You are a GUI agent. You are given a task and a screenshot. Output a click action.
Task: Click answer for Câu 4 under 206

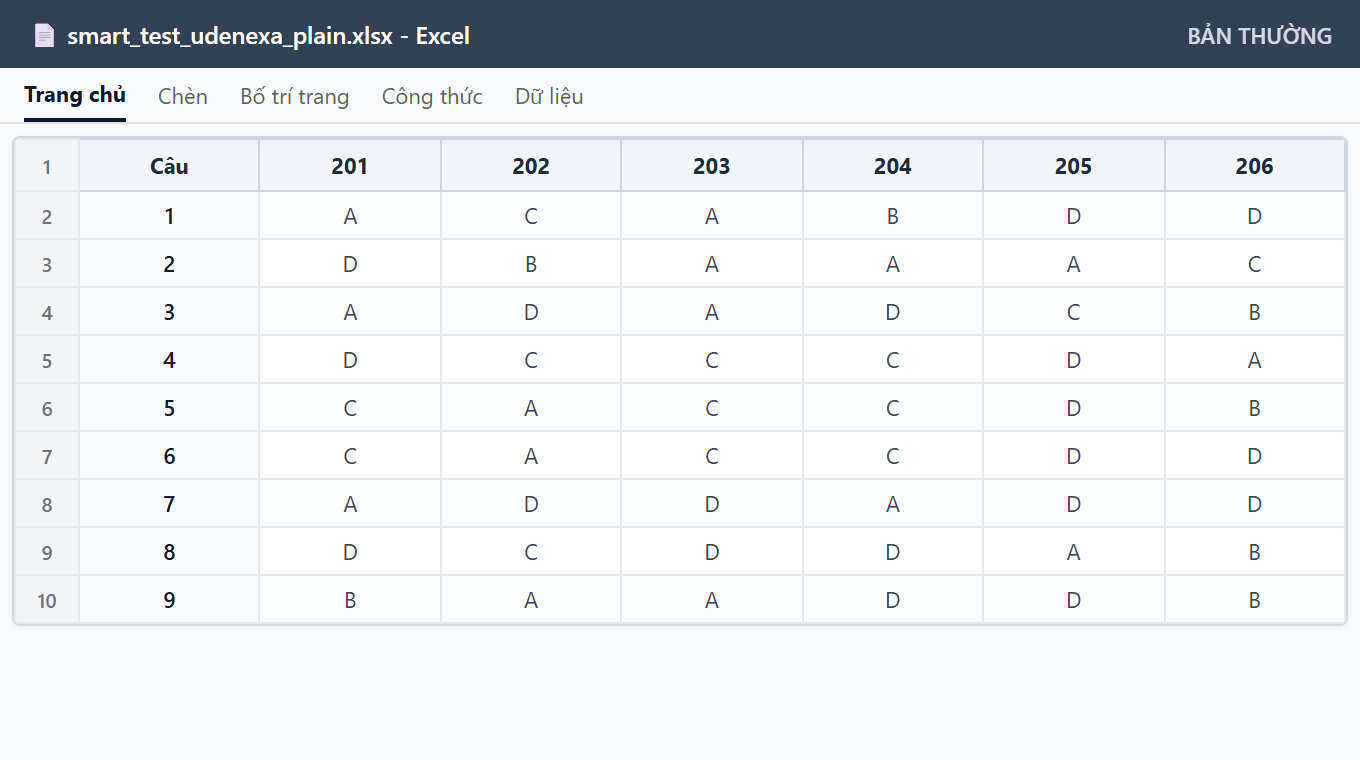1255,360
